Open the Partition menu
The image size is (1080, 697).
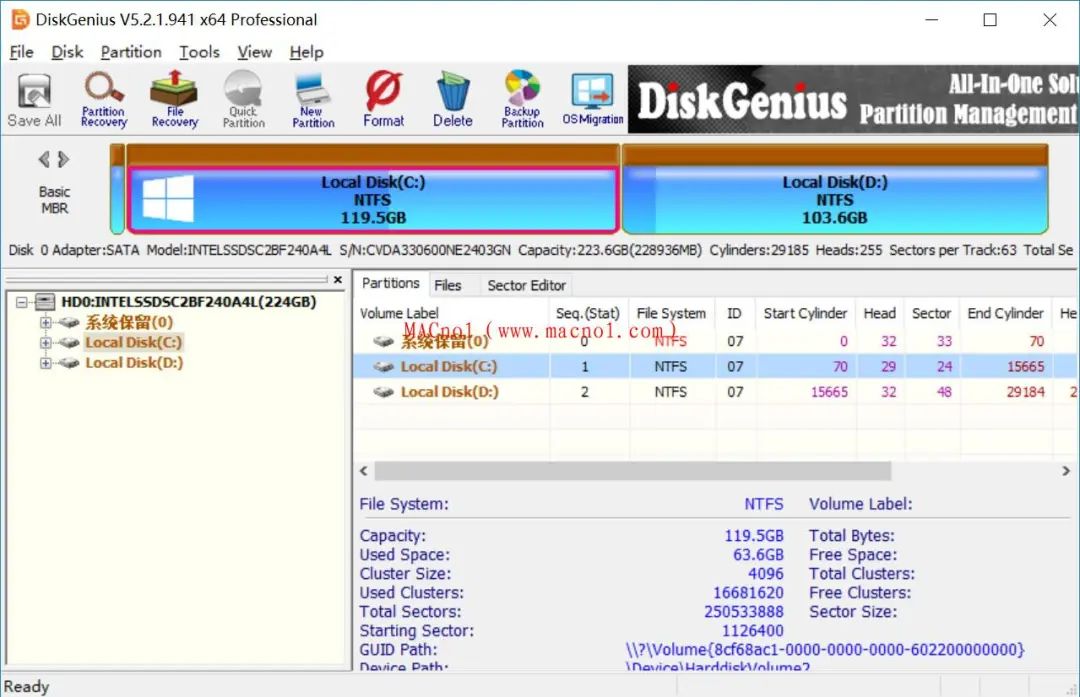131,52
